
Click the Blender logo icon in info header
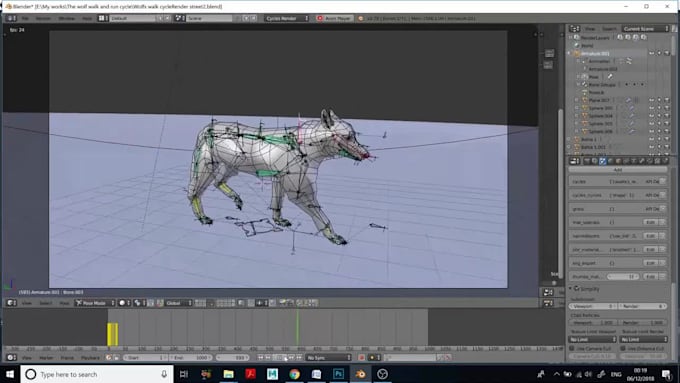361,18
